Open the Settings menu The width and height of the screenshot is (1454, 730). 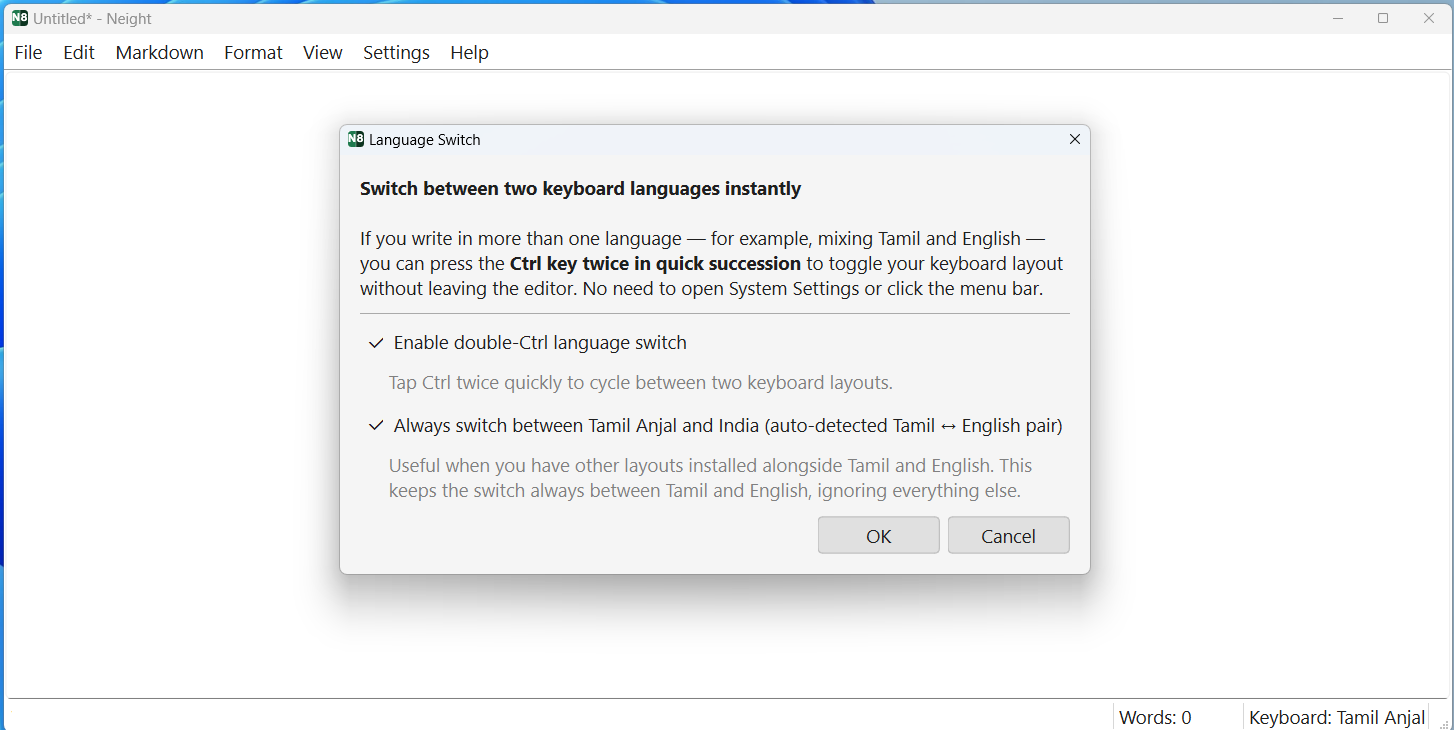coord(396,53)
